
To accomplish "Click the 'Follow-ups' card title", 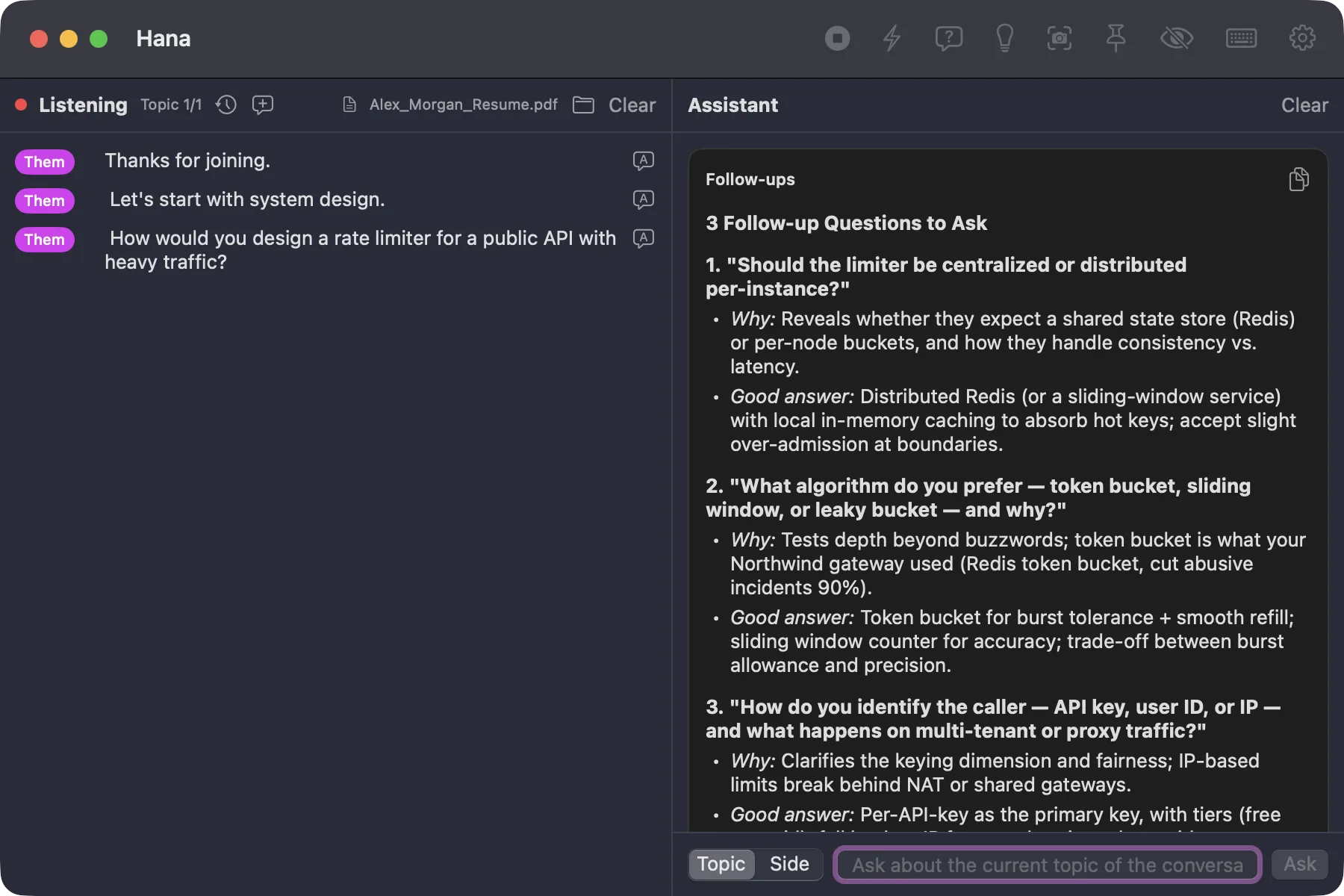I will (750, 179).
